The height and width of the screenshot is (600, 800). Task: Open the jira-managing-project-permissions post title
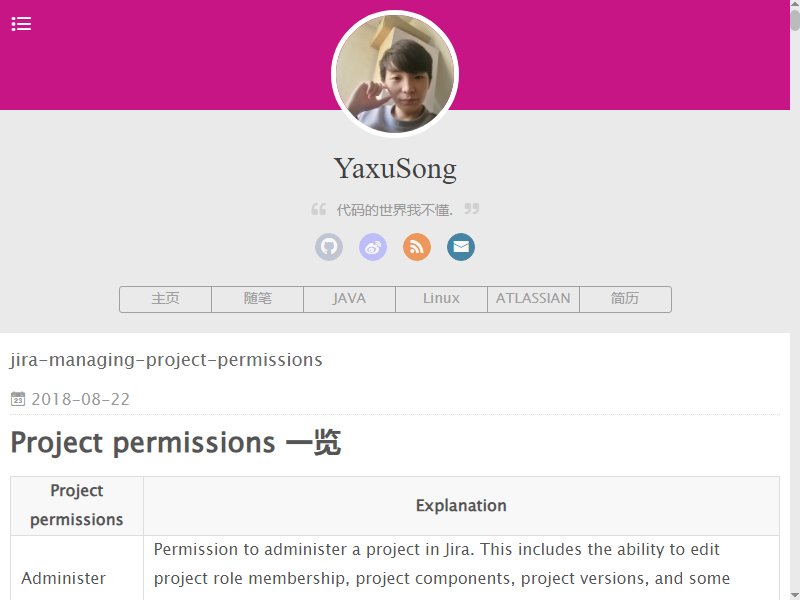pos(166,360)
